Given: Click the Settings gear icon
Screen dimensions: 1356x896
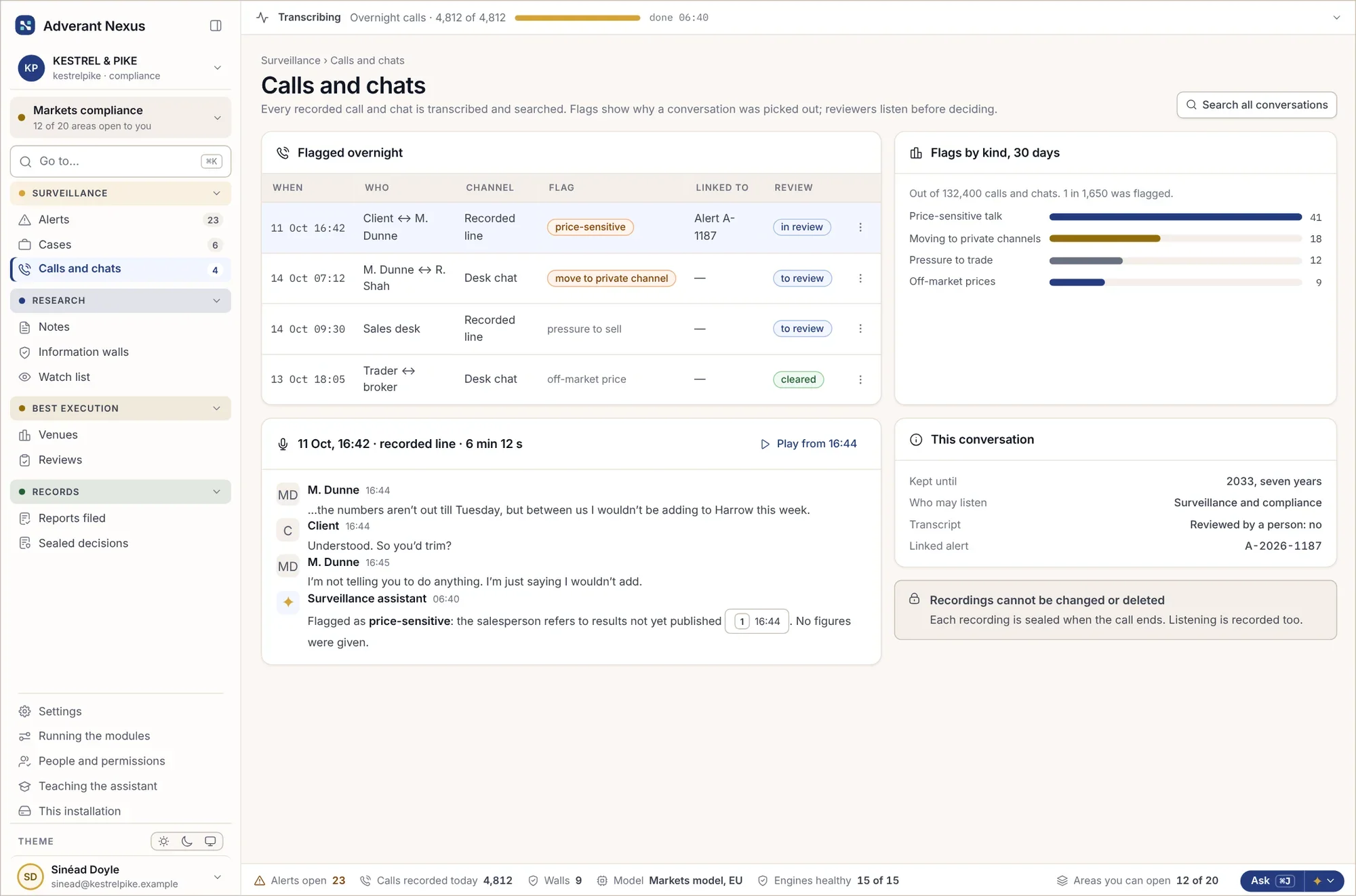Looking at the screenshot, I should [x=25, y=711].
